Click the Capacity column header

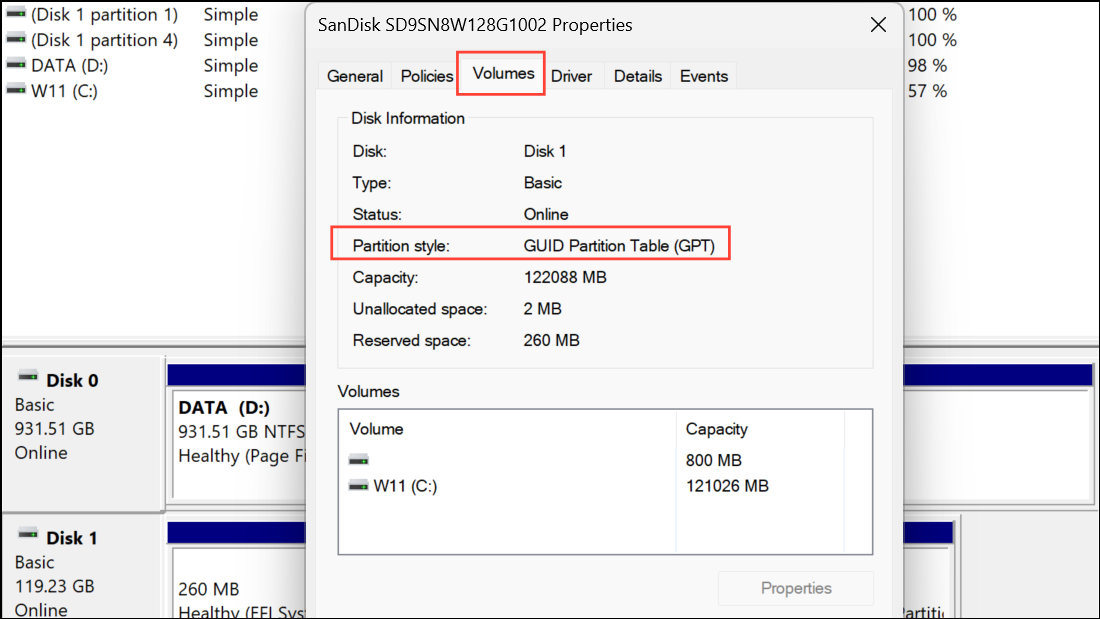(716, 429)
